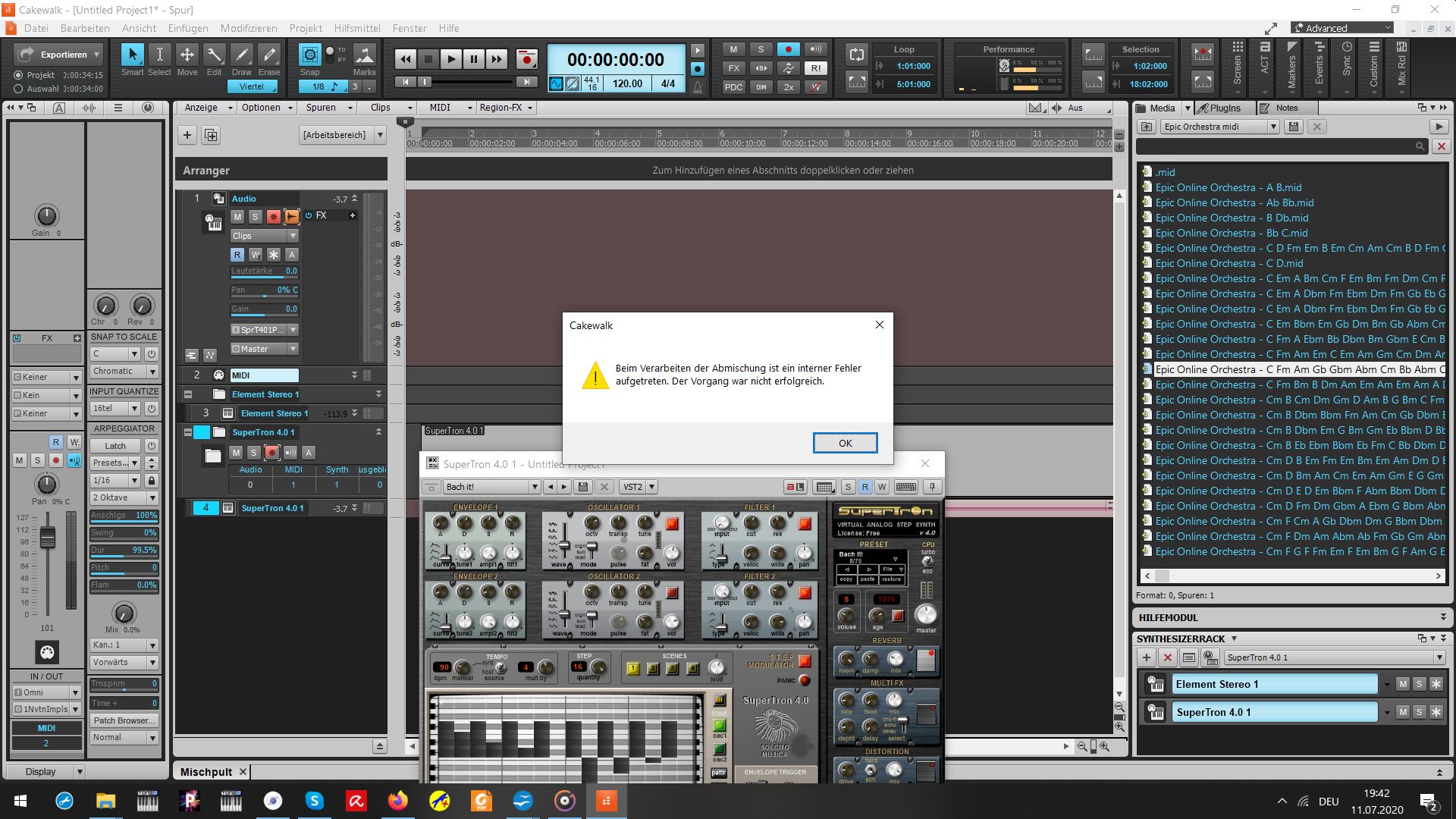Open the Arbeitsbereich dropdown
The height and width of the screenshot is (819, 1456).
380,135
